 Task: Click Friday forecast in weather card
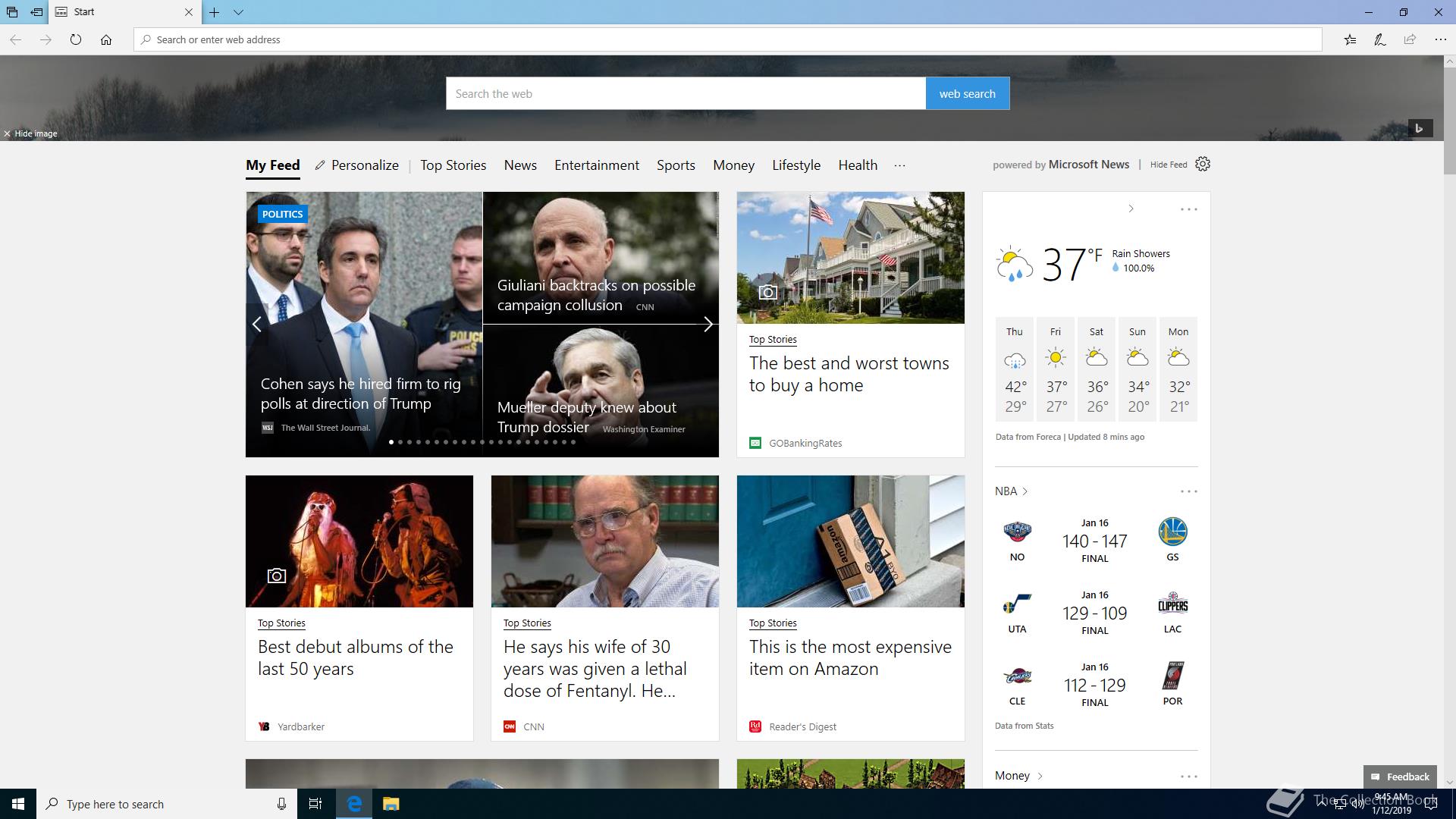click(1056, 369)
